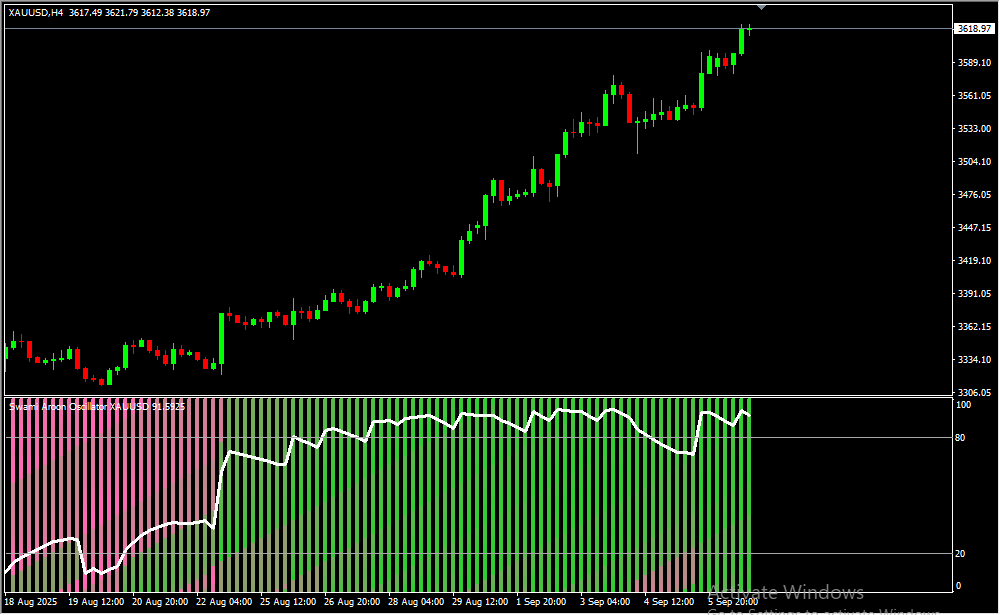The image size is (1000, 615).
Task: Click the 80 level on the oscillator scale
Action: pyautogui.click(x=961, y=437)
